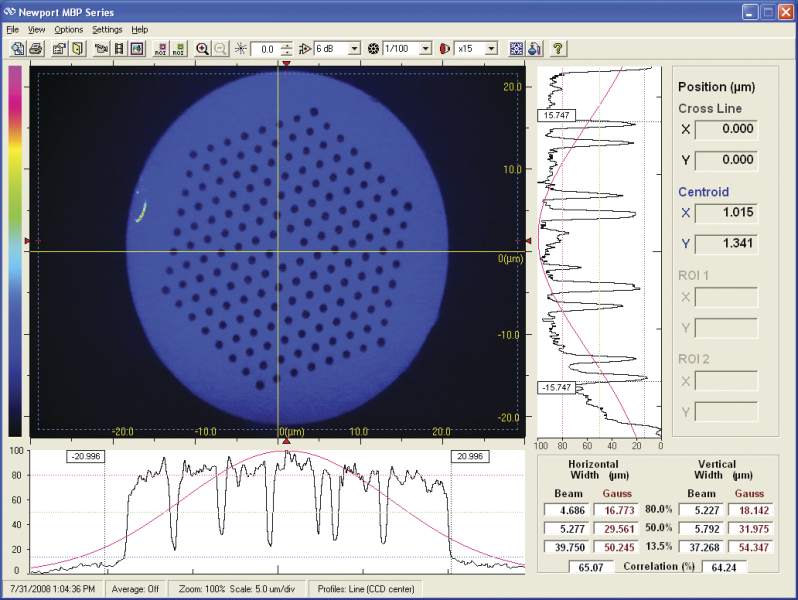Click the zoom out magnifier icon
The width and height of the screenshot is (798, 600).
(x=221, y=48)
